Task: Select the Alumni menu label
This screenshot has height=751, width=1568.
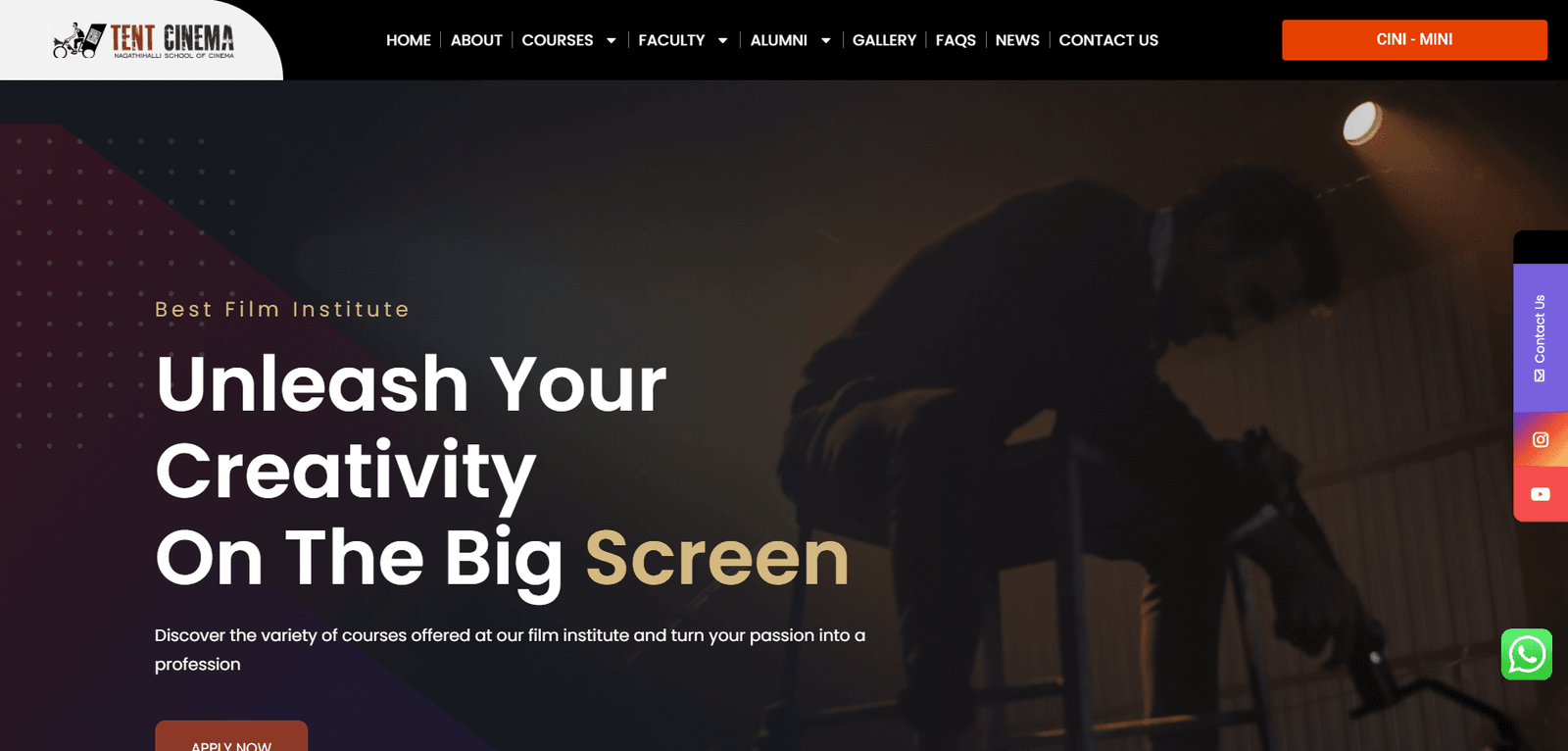Action: pyautogui.click(x=779, y=40)
